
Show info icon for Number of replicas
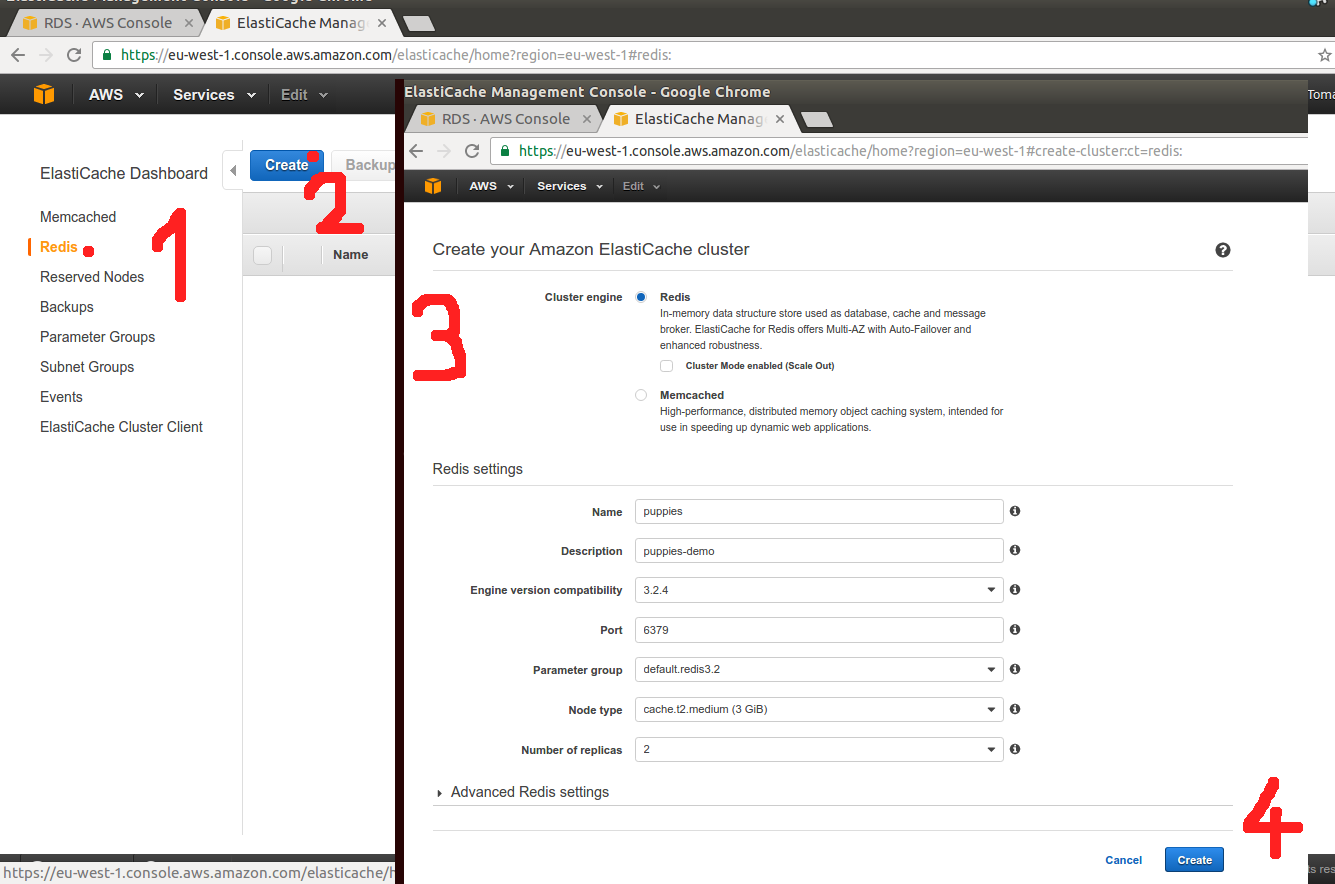1015,749
